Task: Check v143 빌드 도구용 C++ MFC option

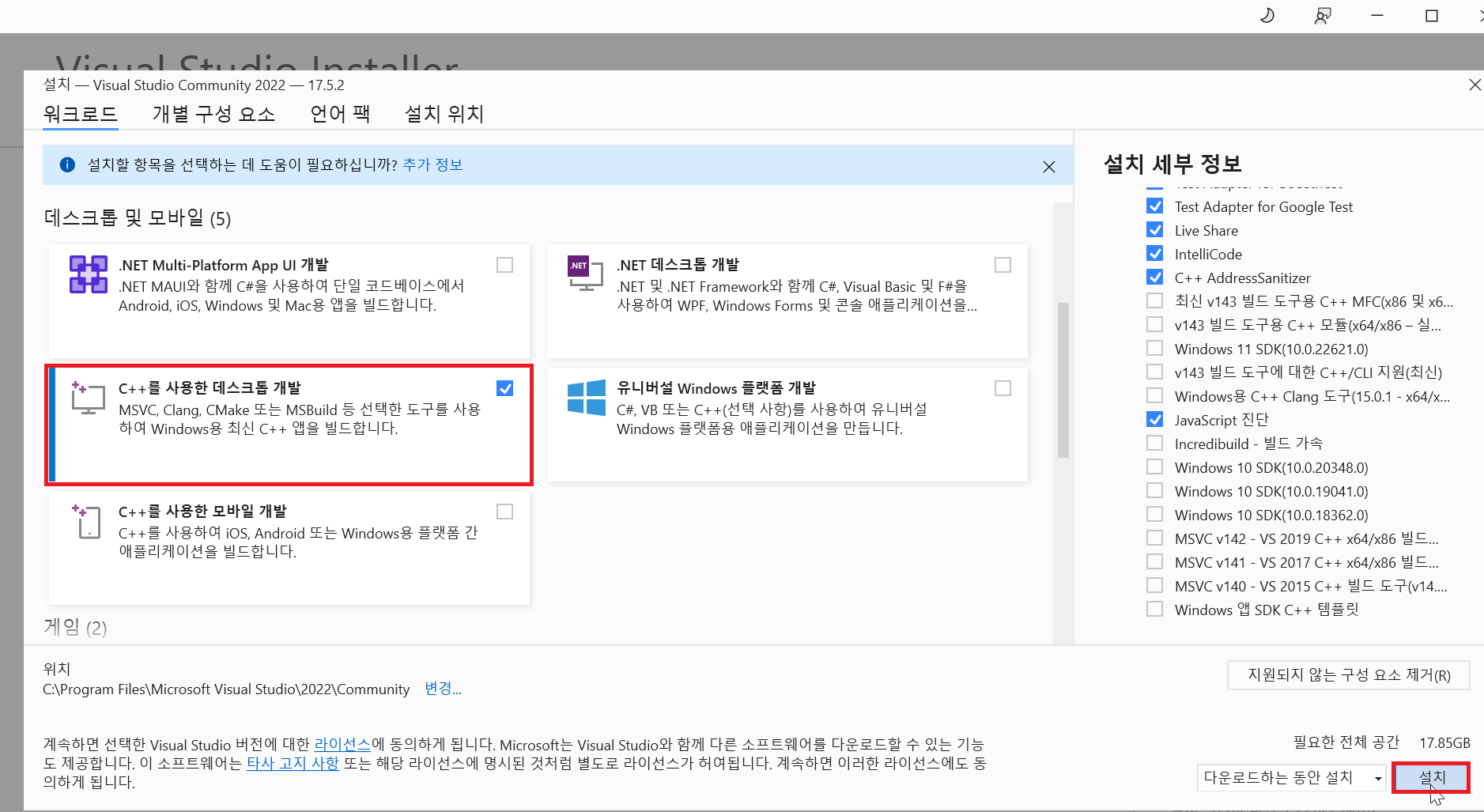Action: (1154, 301)
